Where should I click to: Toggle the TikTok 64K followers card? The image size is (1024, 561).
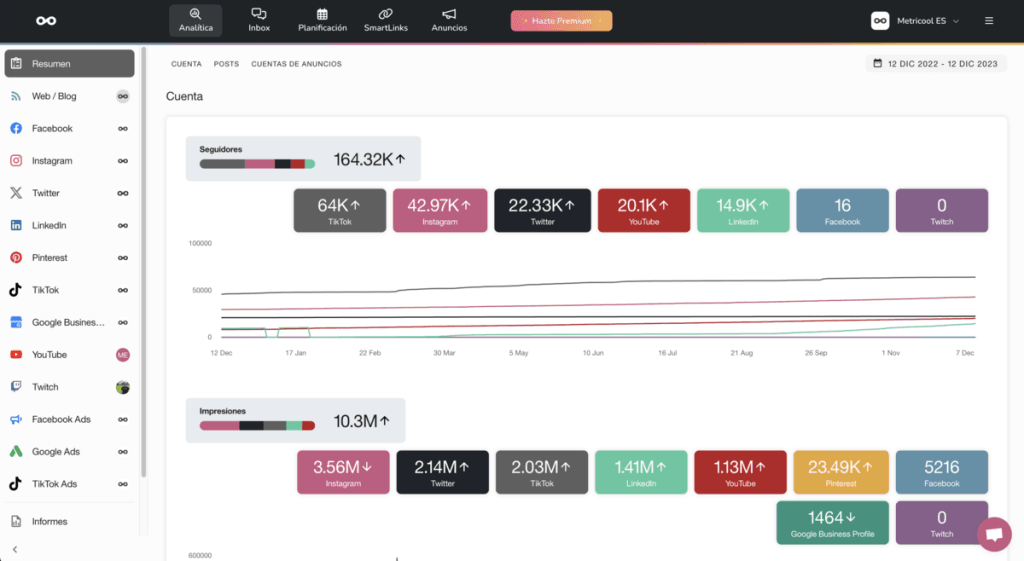[340, 210]
